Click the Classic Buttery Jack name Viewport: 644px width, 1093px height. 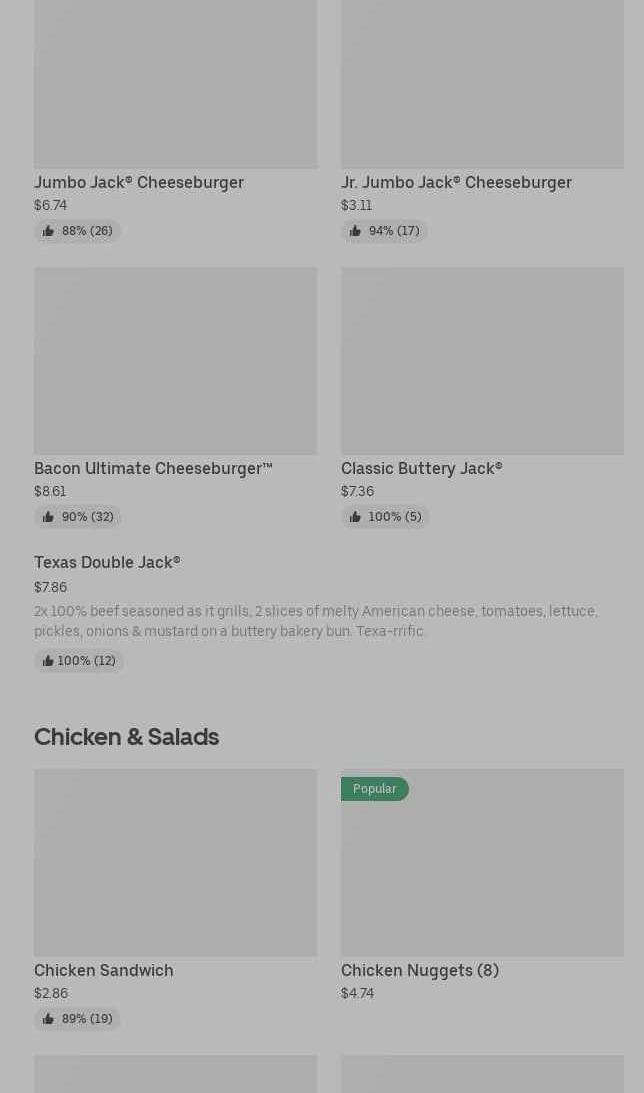coord(421,468)
